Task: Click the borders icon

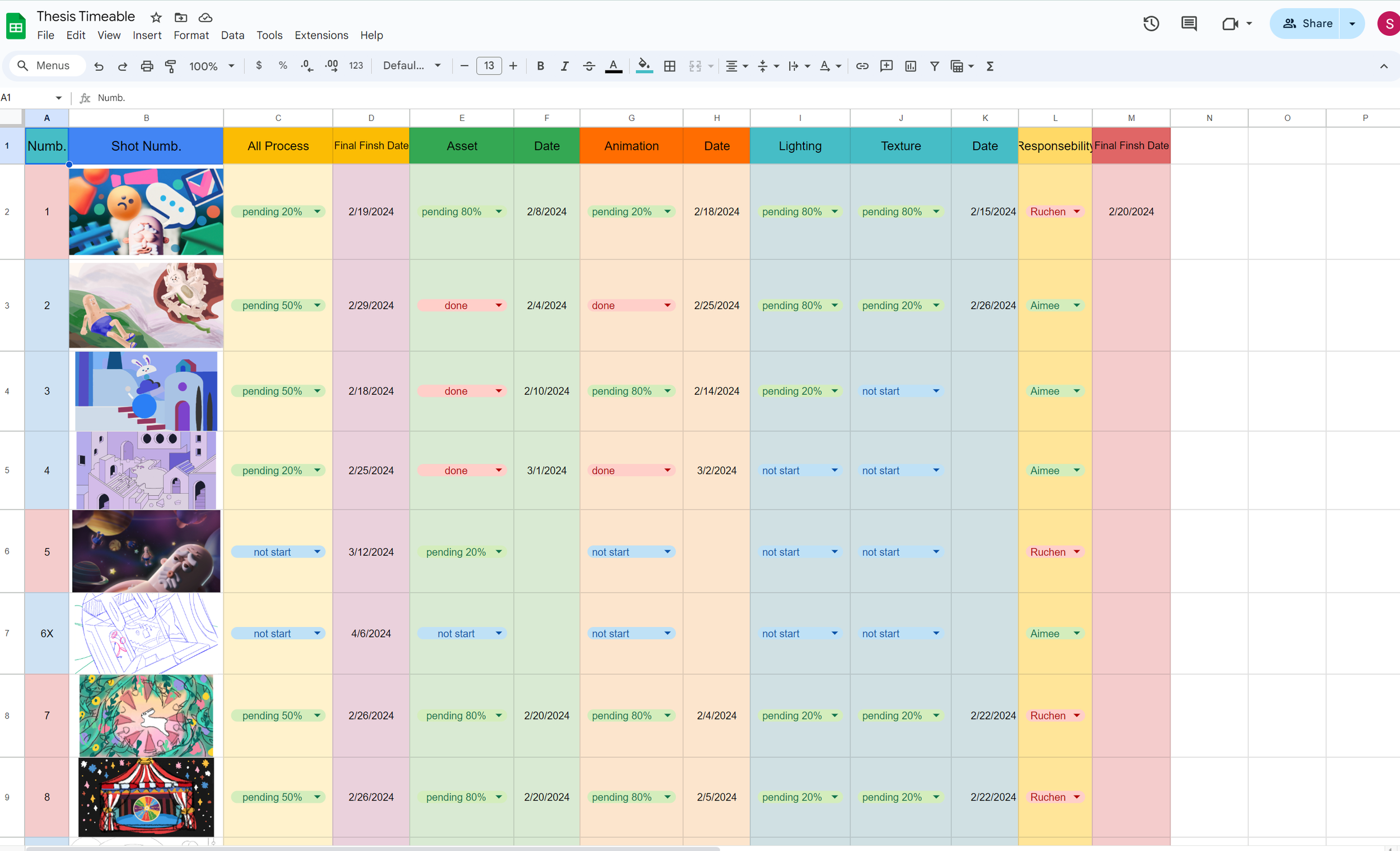Action: 669,66
